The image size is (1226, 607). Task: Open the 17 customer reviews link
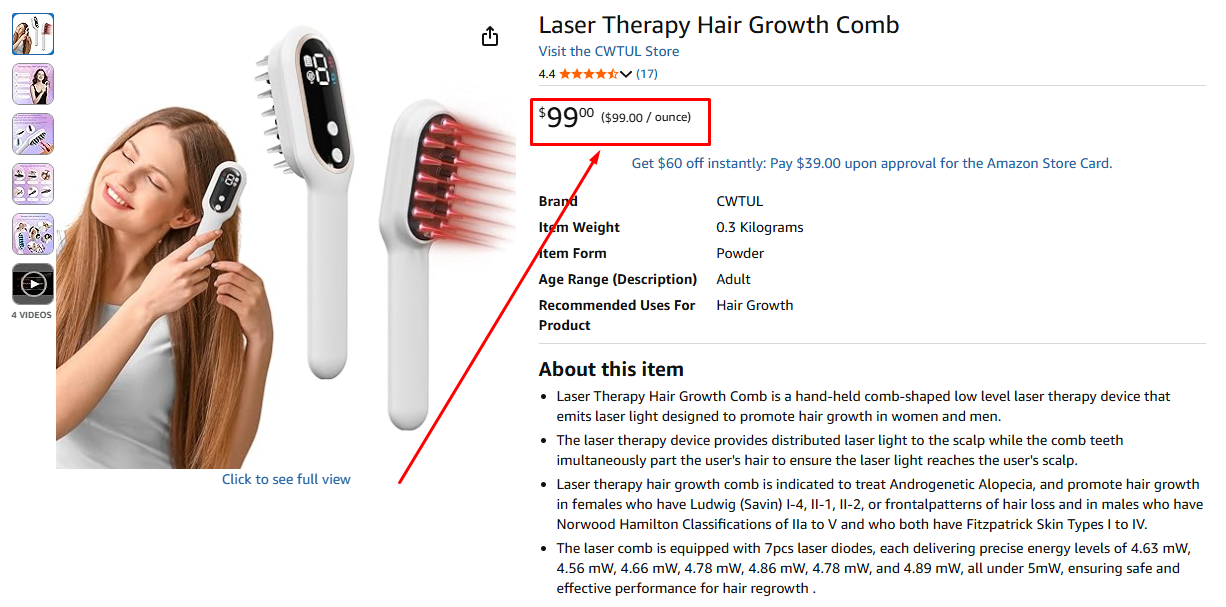click(646, 74)
